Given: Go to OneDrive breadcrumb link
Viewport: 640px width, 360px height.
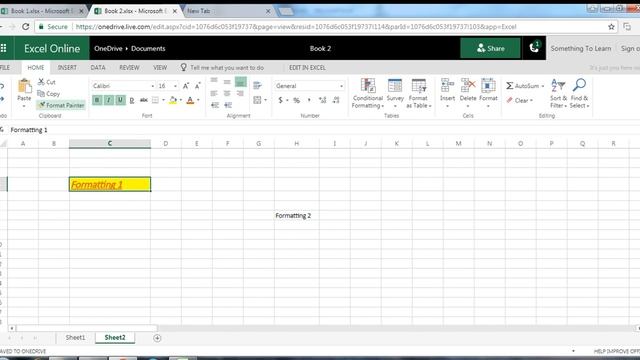Looking at the screenshot, I should (108, 48).
